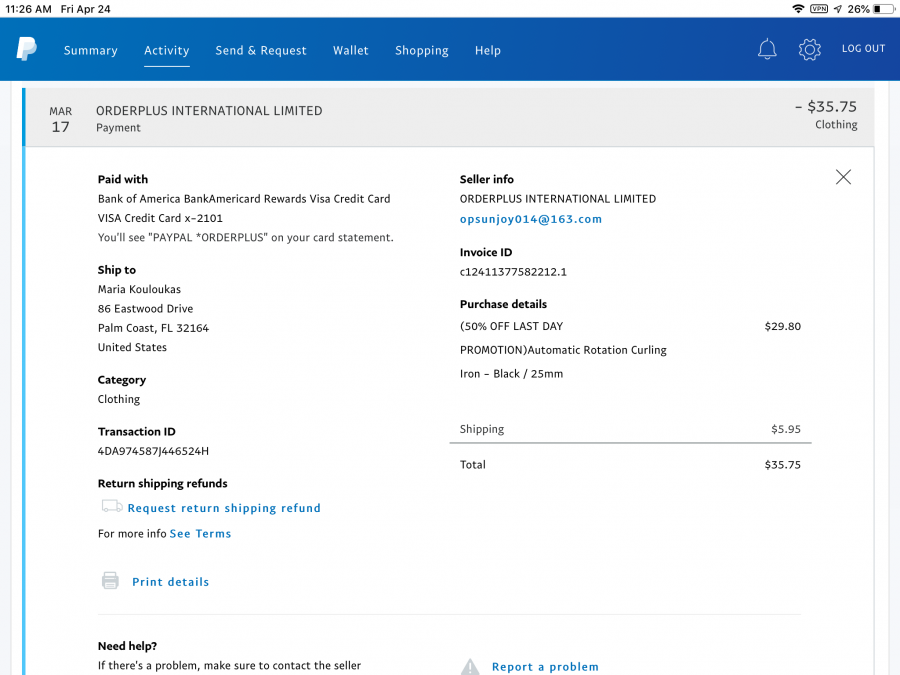This screenshot has width=900, height=675.
Task: Click the Report a problem link
Action: click(545, 666)
